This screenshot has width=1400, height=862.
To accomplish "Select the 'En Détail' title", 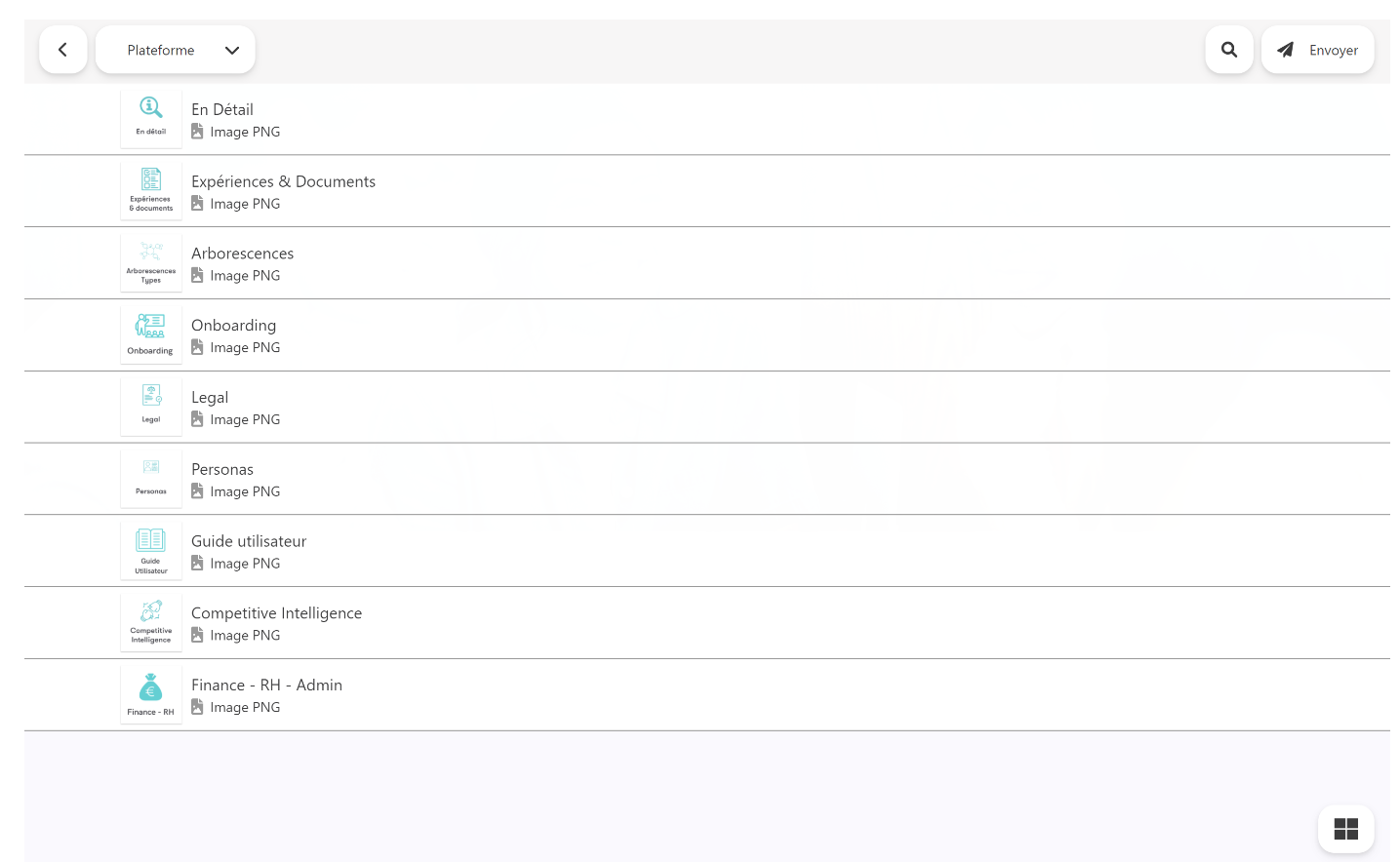I will point(222,109).
